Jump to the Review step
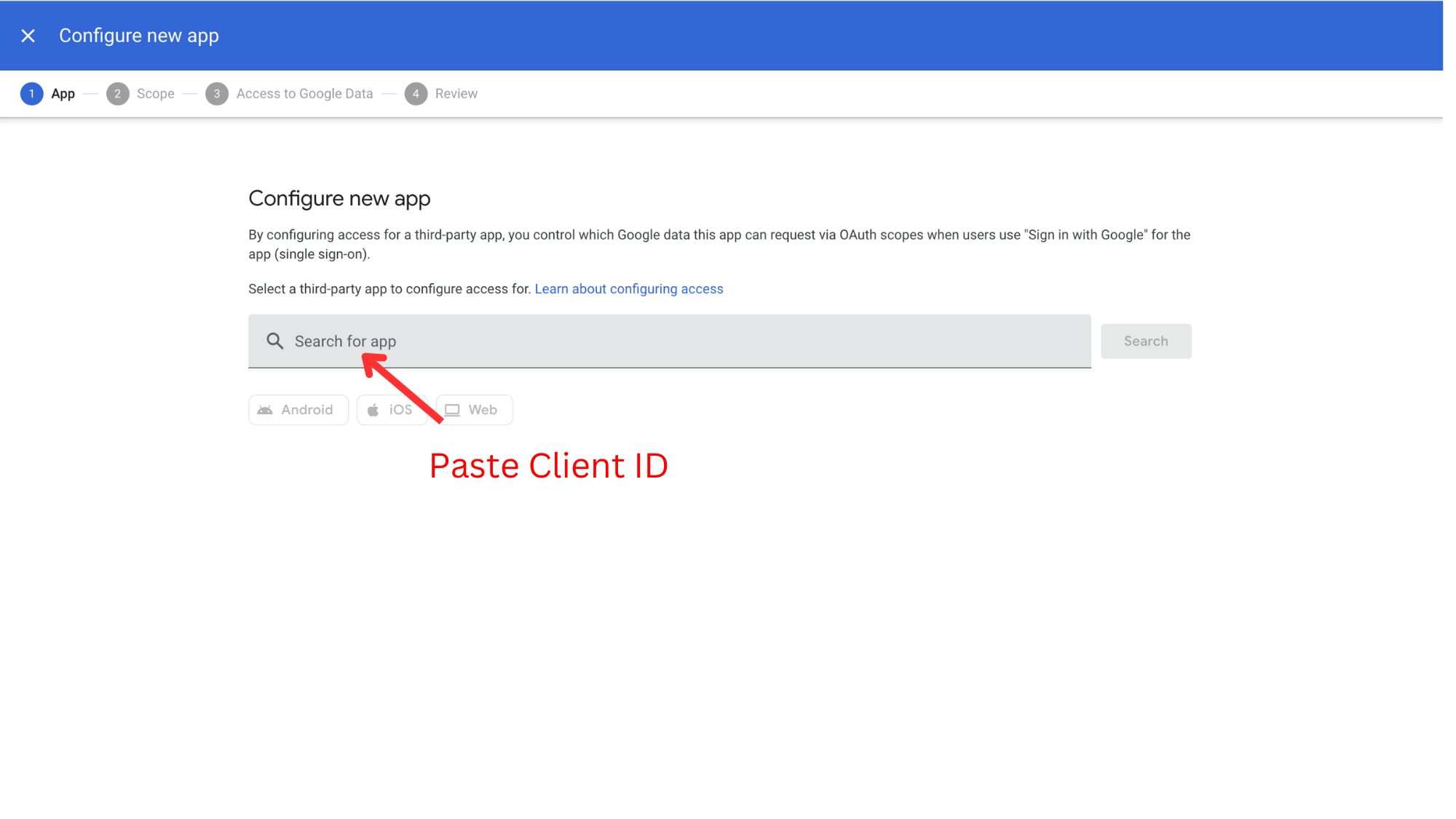 click(456, 94)
